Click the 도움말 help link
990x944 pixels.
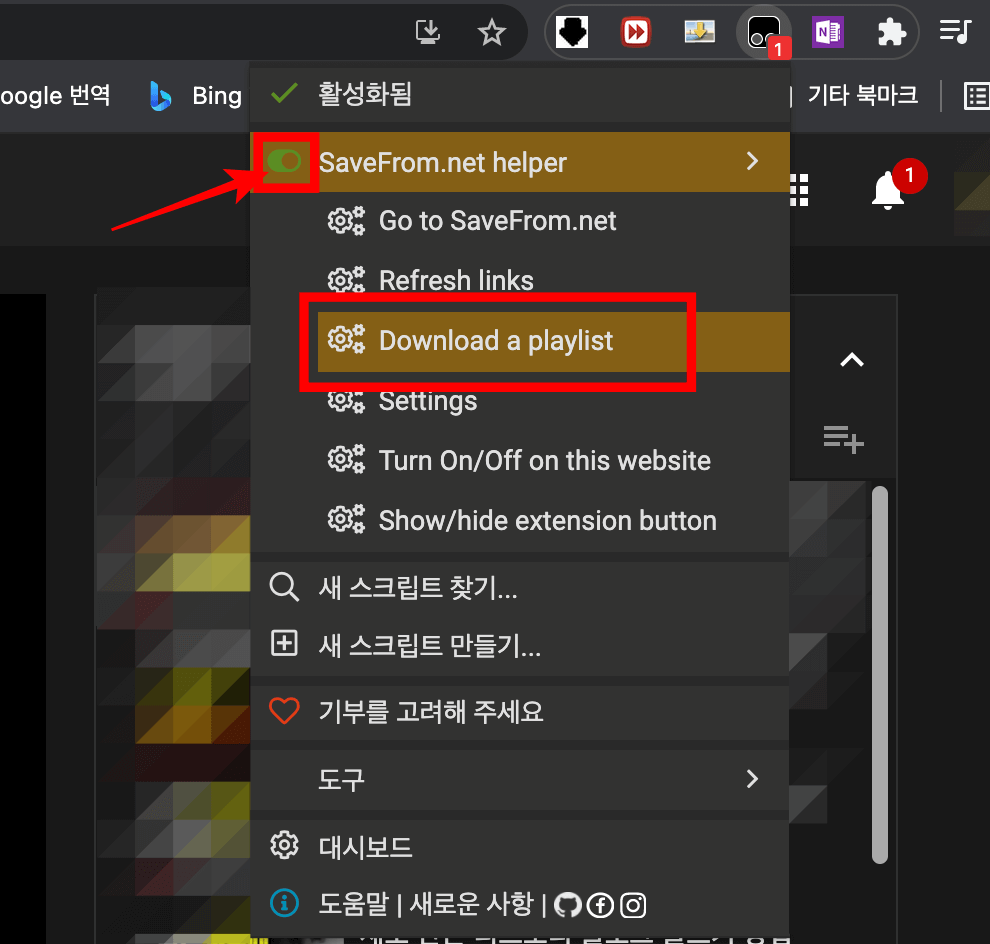tap(354, 904)
